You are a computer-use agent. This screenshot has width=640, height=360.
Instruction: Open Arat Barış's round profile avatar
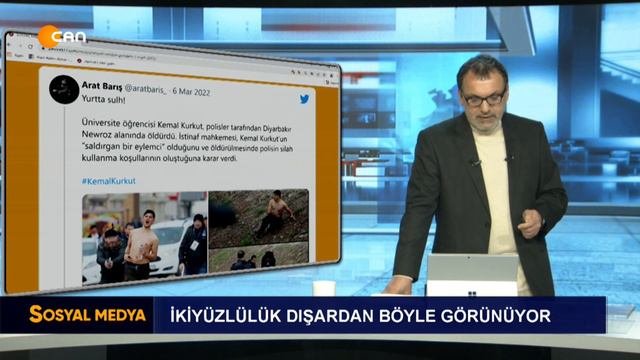click(64, 89)
